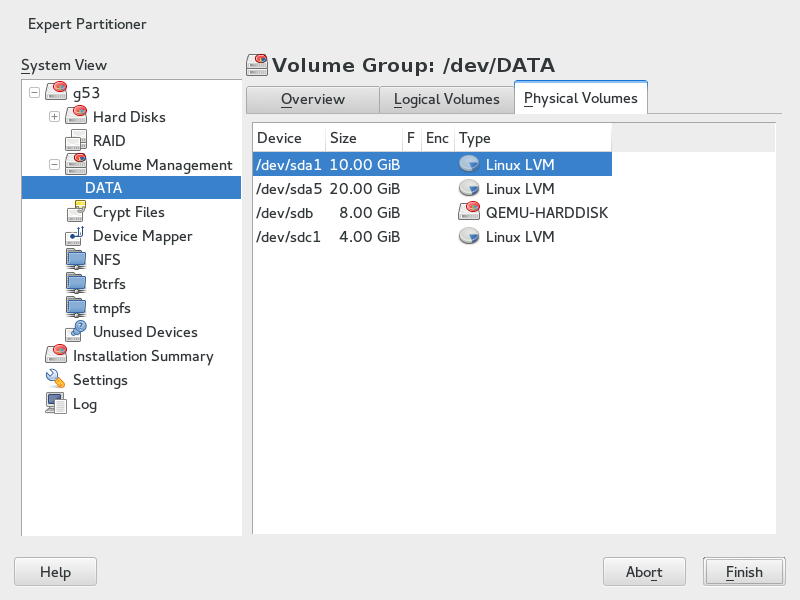The width and height of the screenshot is (800, 600).
Task: Select the /dev/sda5 physical volume row
Action: (431, 189)
